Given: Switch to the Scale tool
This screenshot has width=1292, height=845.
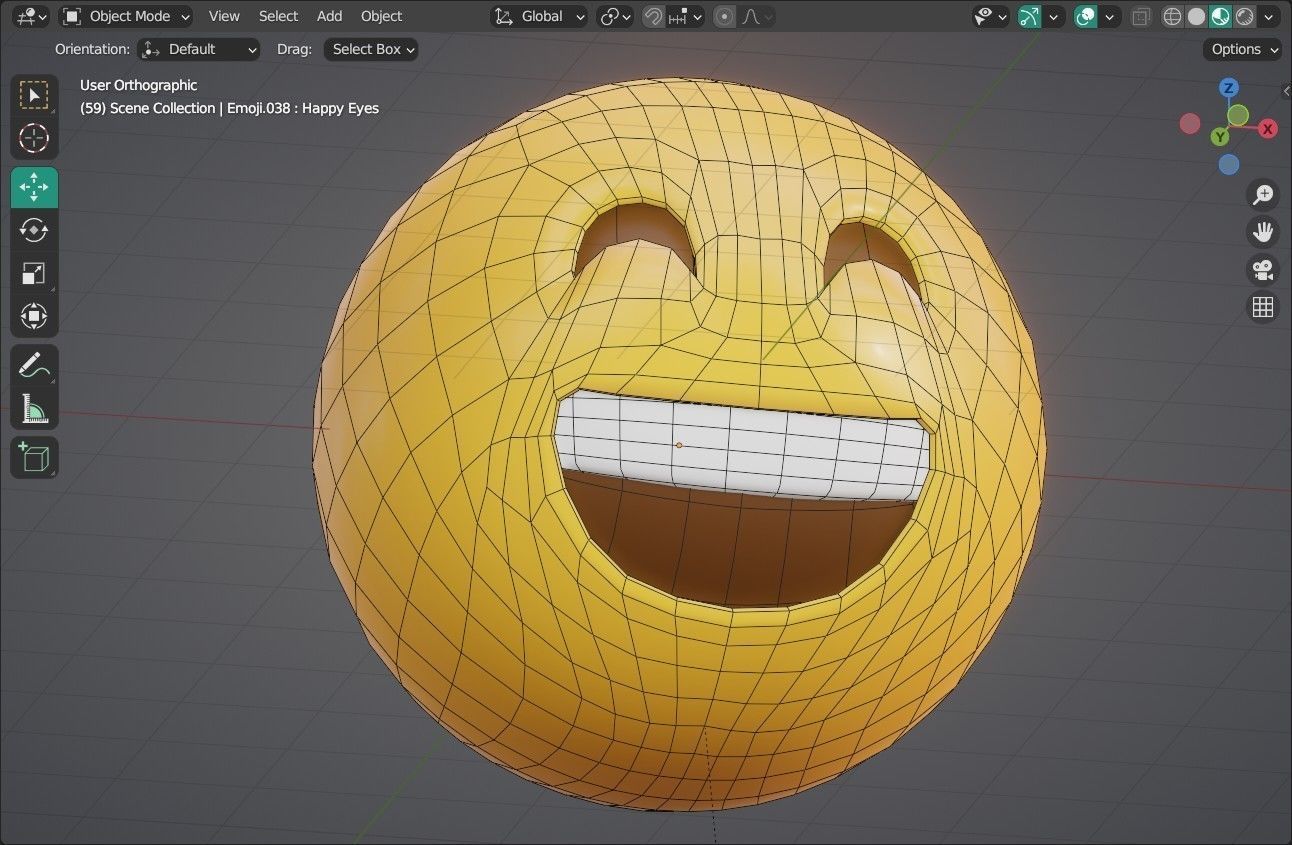Looking at the screenshot, I should pyautogui.click(x=34, y=274).
